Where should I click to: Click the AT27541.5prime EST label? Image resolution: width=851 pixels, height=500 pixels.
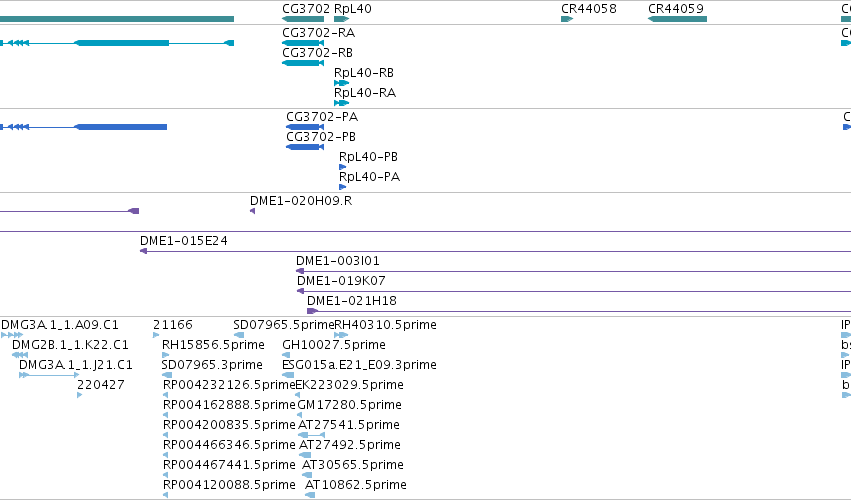tap(349, 426)
